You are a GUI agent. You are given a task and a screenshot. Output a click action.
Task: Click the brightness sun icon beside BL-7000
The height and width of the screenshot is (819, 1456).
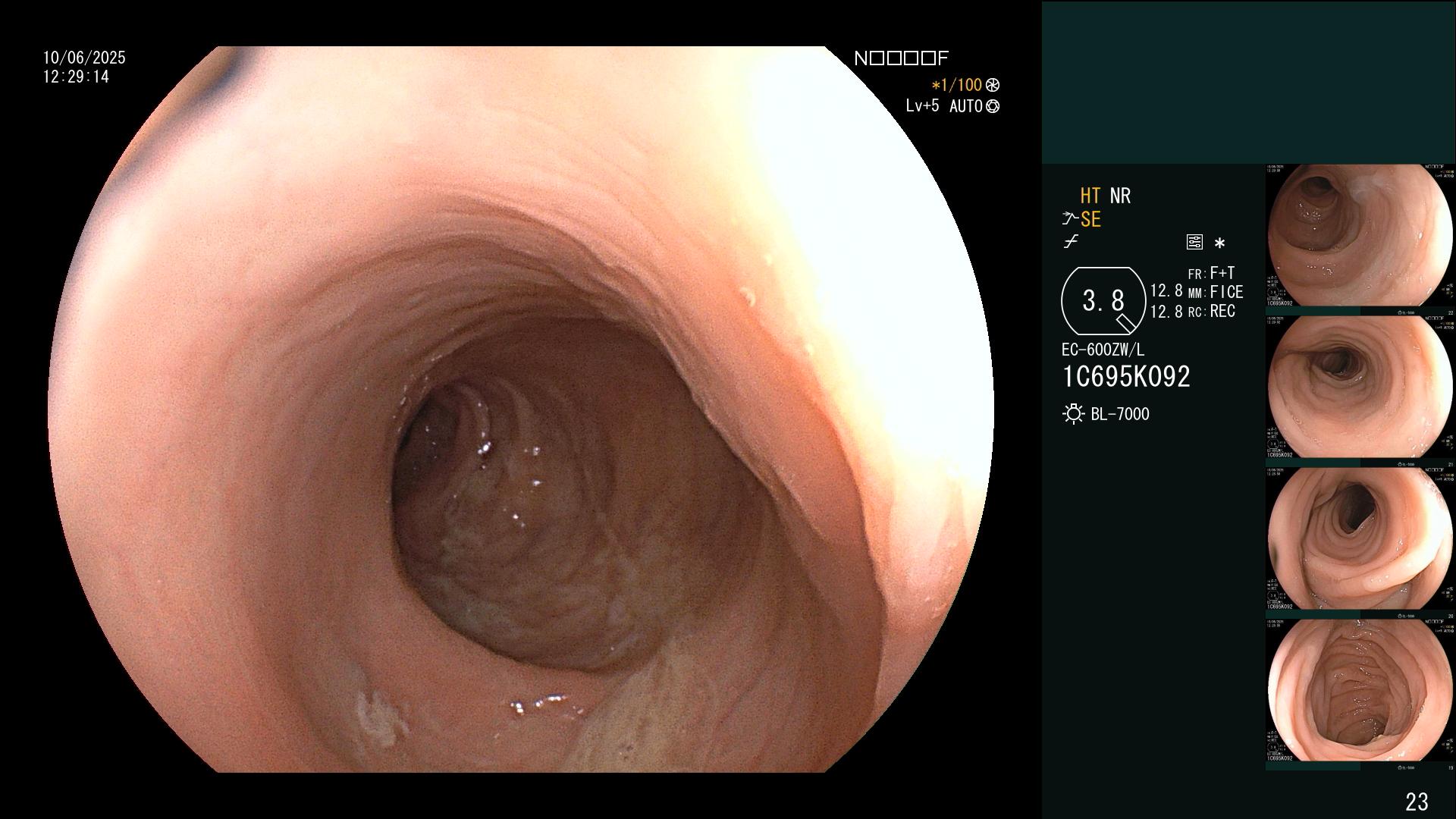coord(1073,414)
